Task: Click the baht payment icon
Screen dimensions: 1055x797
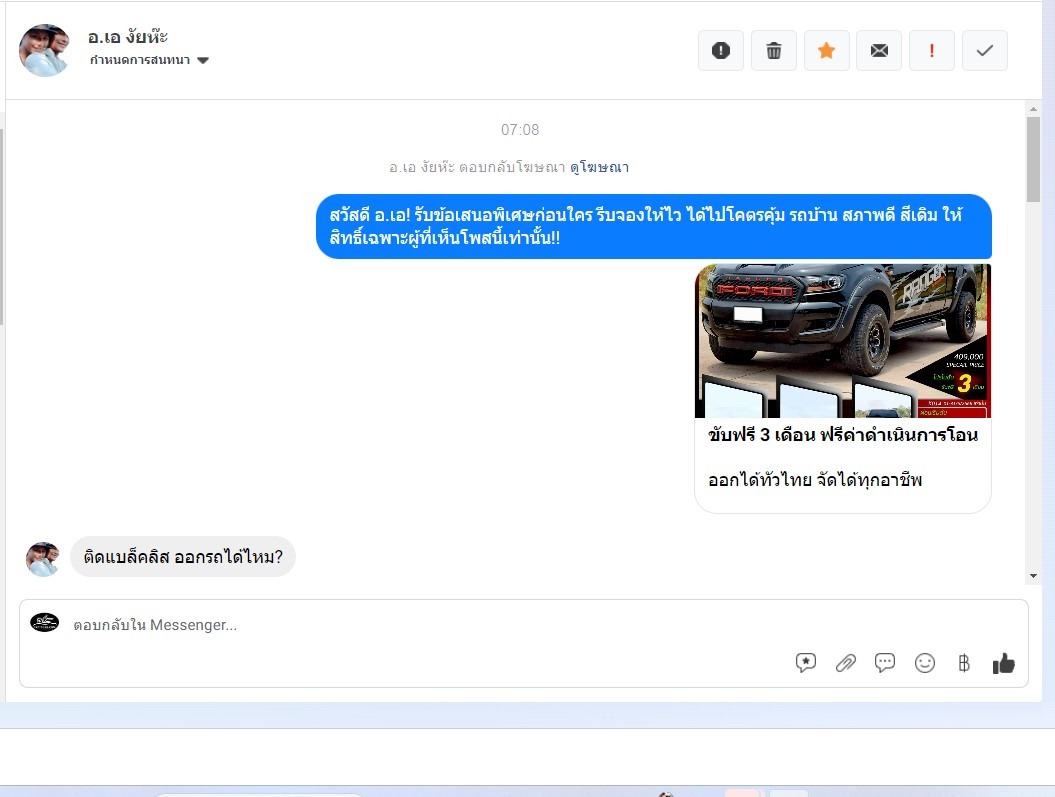Action: point(964,663)
